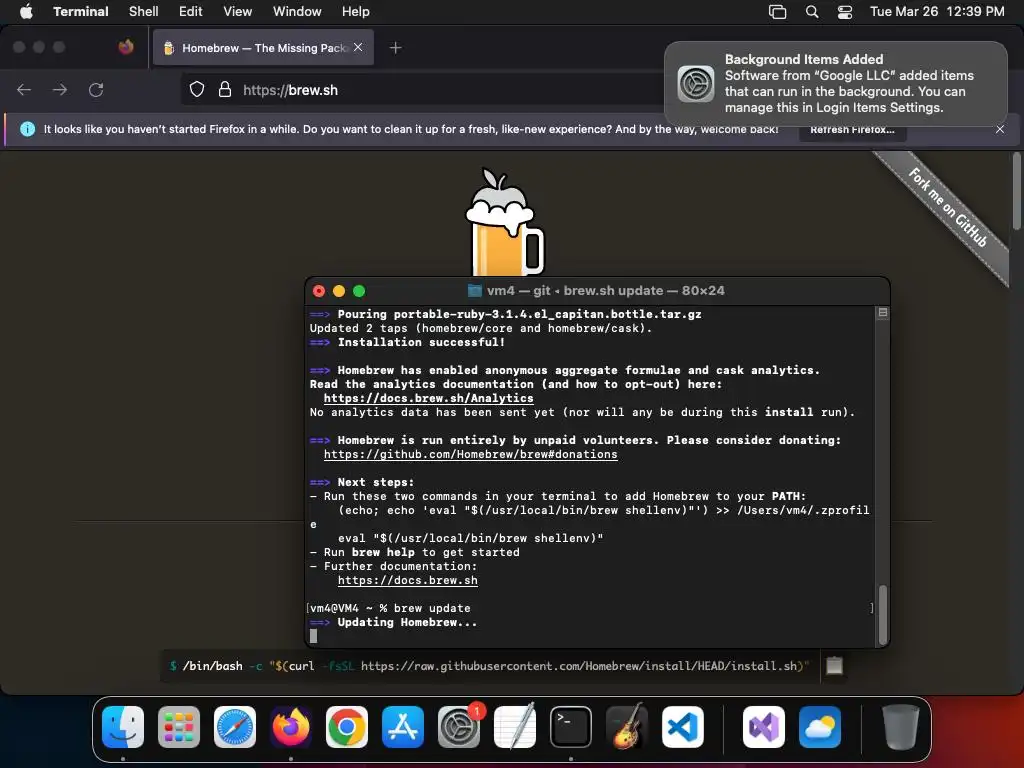Open Google Chrome from the dock

[347, 727]
